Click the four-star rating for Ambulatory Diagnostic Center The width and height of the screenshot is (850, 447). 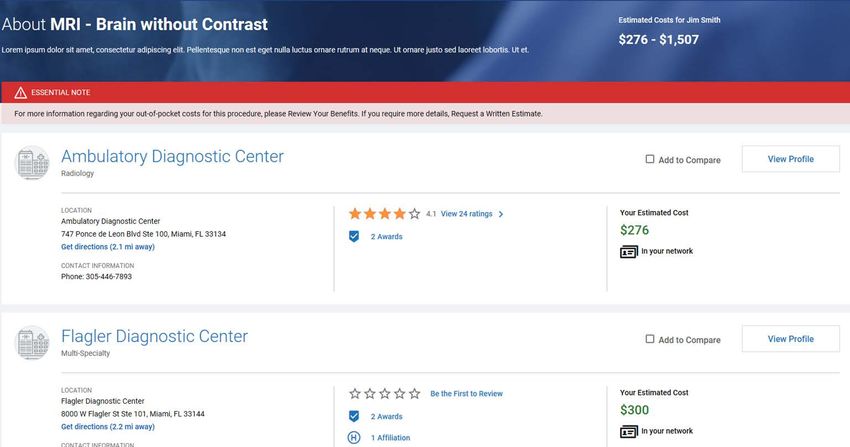[384, 213]
